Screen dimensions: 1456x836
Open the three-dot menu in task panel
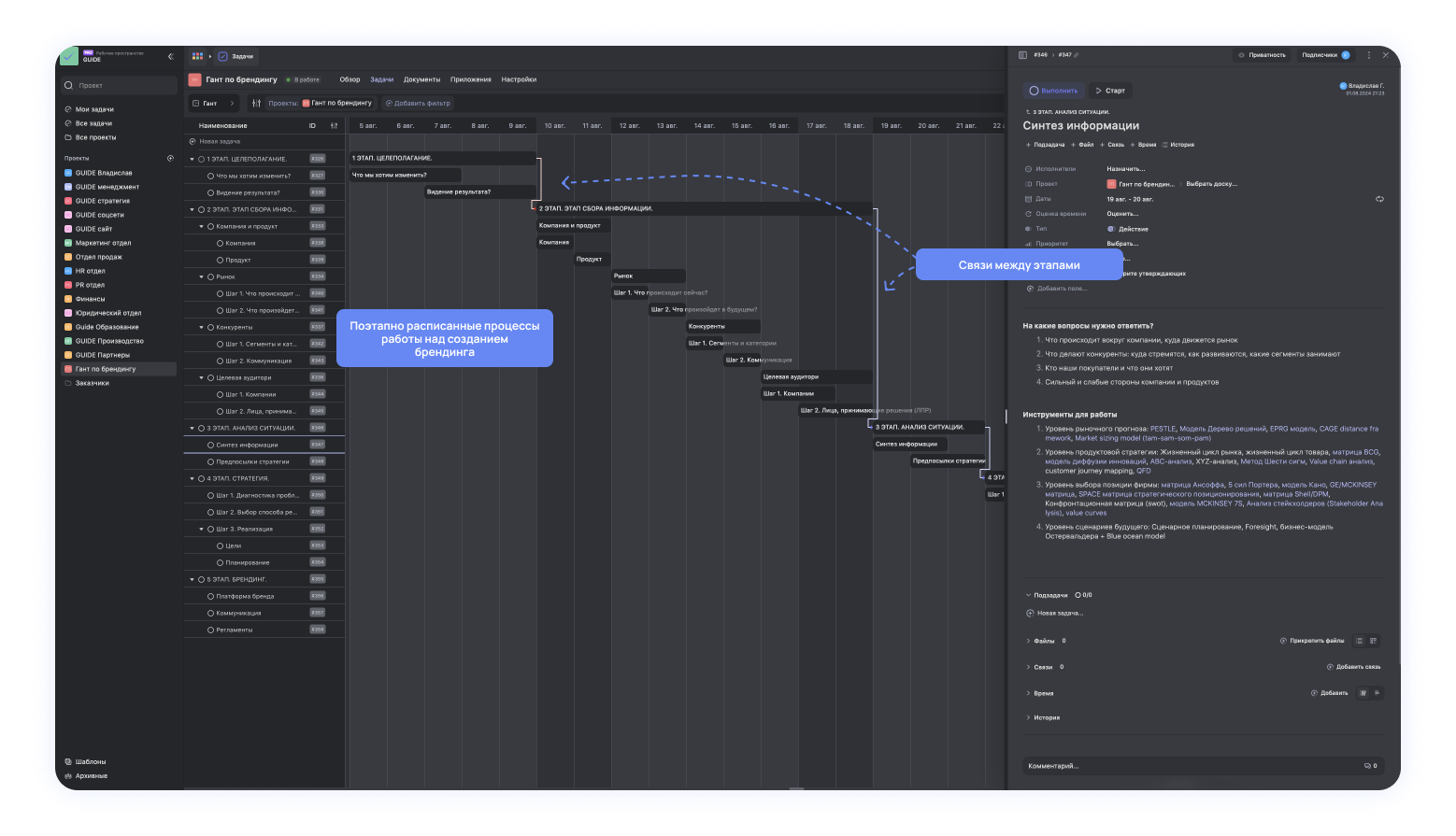point(1369,55)
